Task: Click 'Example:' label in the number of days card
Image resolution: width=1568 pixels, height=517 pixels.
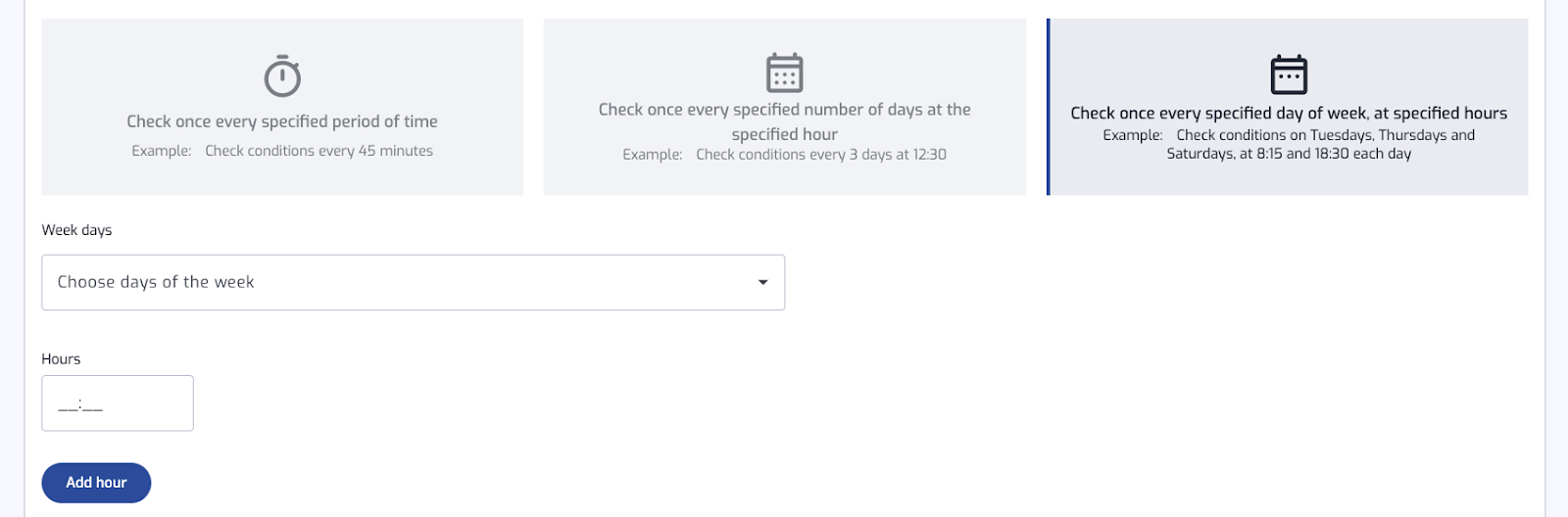Action: (x=653, y=155)
